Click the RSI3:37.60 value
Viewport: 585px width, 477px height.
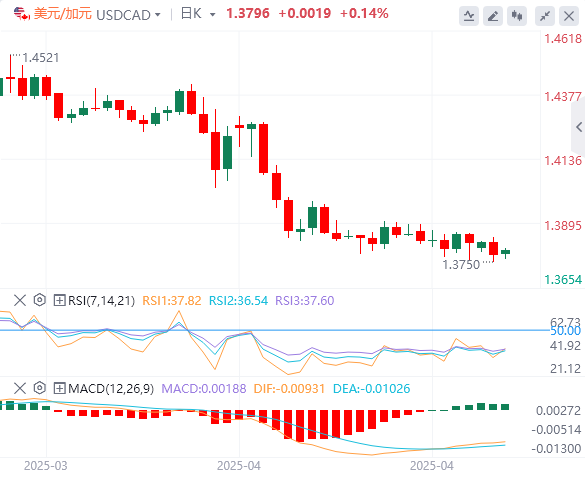click(304, 301)
